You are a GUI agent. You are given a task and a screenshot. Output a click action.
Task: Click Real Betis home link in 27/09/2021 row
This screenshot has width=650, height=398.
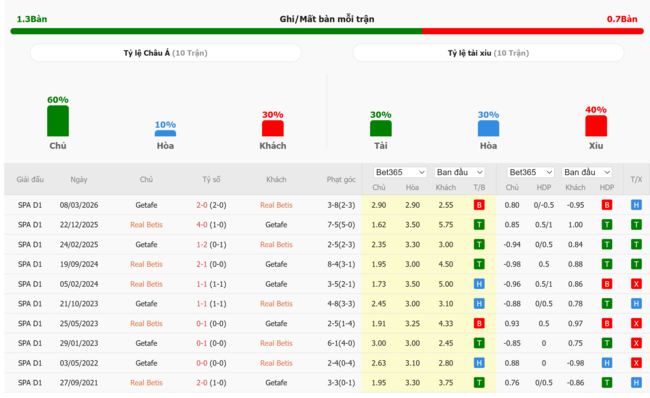click(146, 383)
